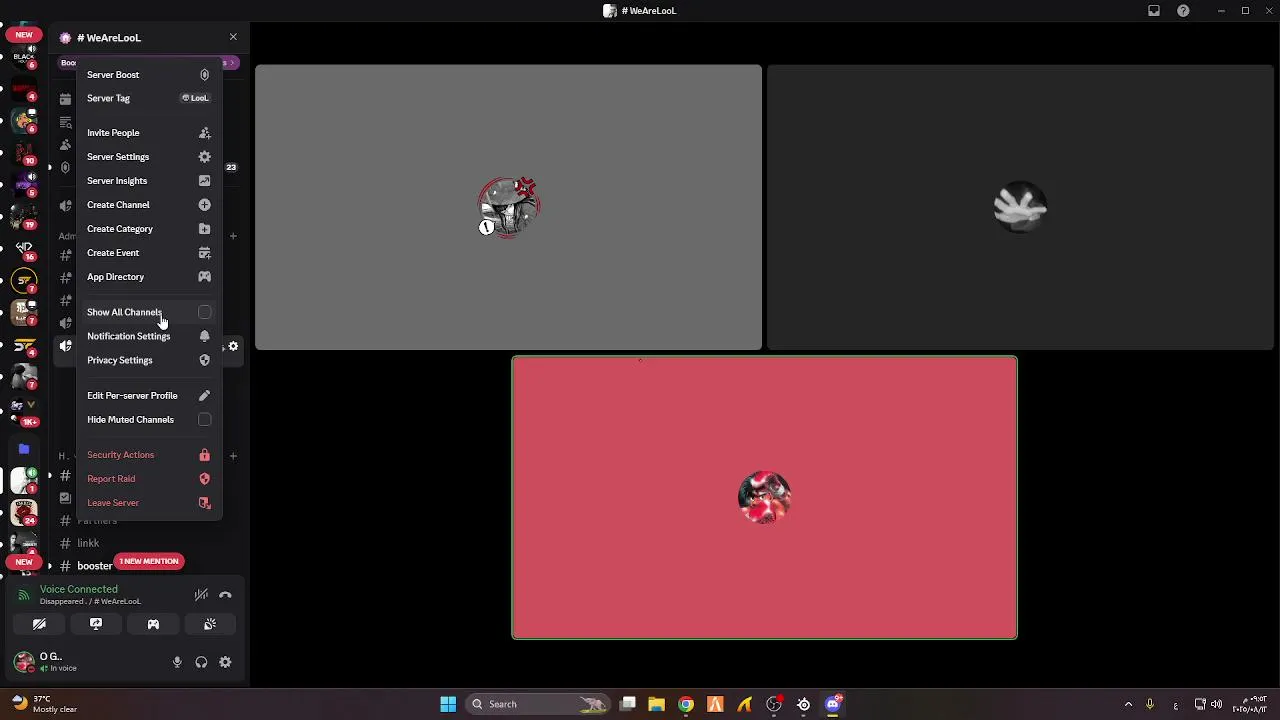Tick the Show All Channels checkbox

pyautogui.click(x=204, y=312)
